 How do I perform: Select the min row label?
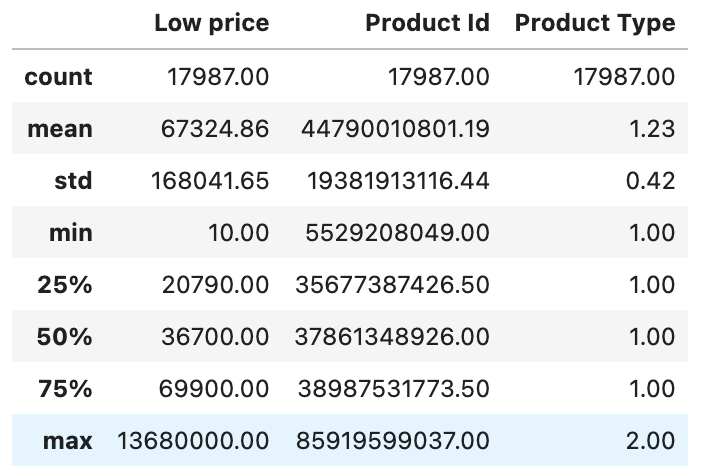click(x=71, y=233)
